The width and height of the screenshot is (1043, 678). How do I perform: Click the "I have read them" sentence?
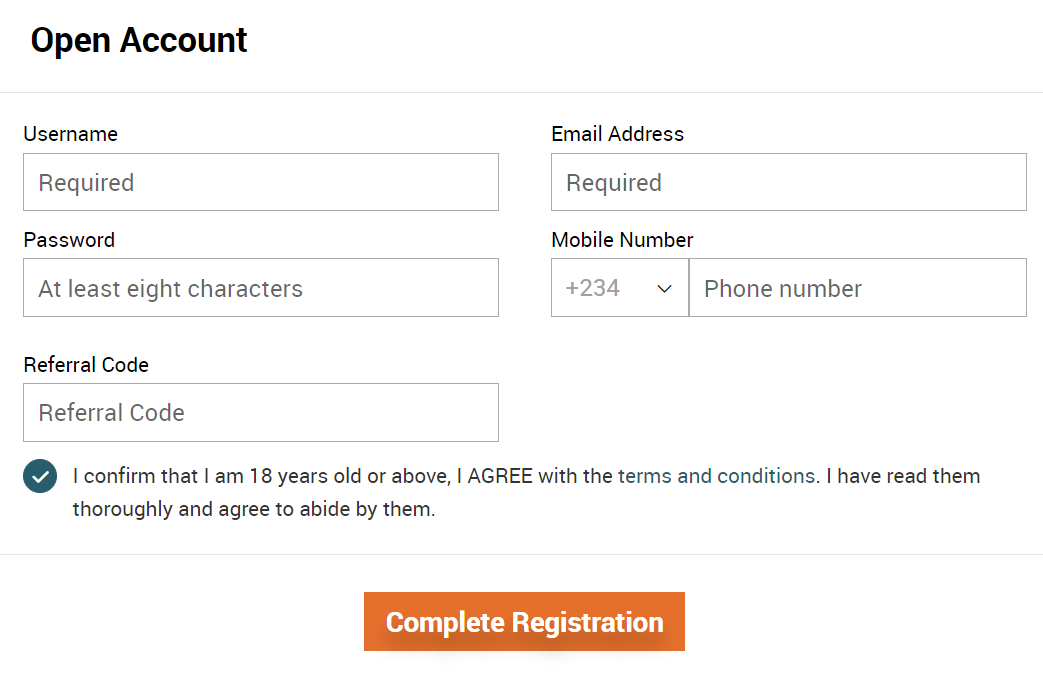pyautogui.click(x=902, y=476)
